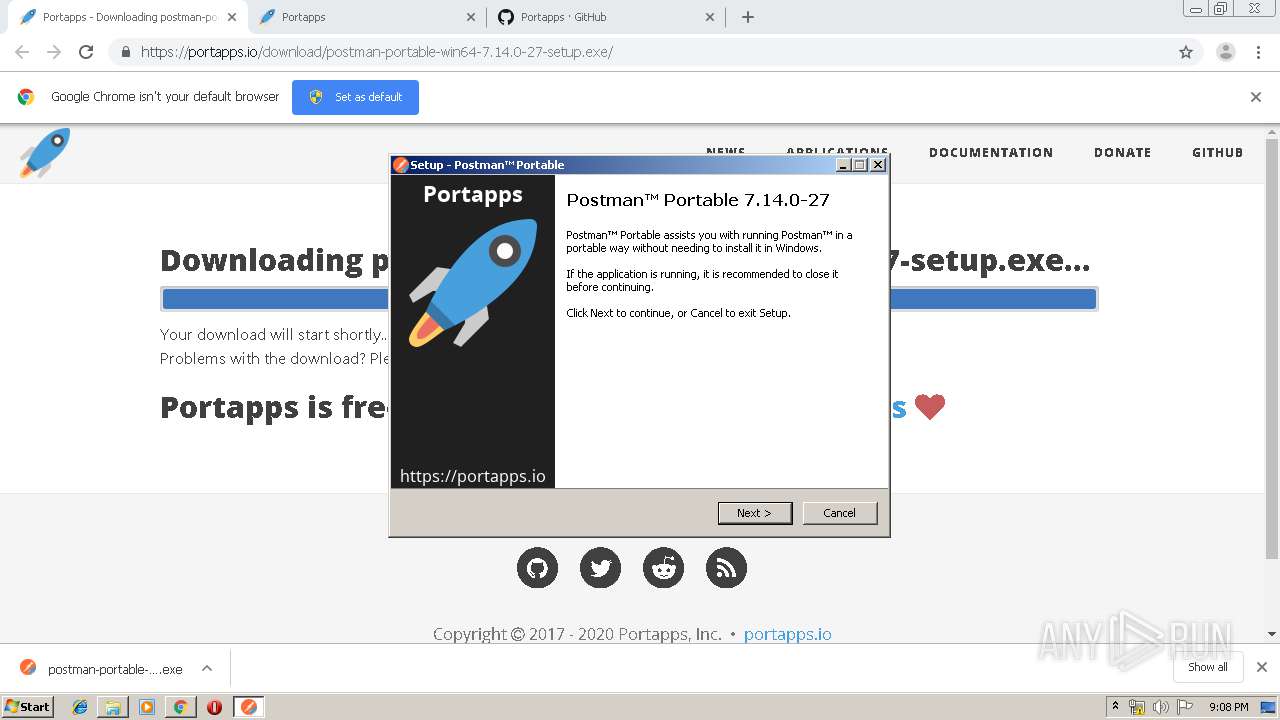Expand the download item chevron menu
Viewport: 1280px width, 720px height.
pos(206,668)
